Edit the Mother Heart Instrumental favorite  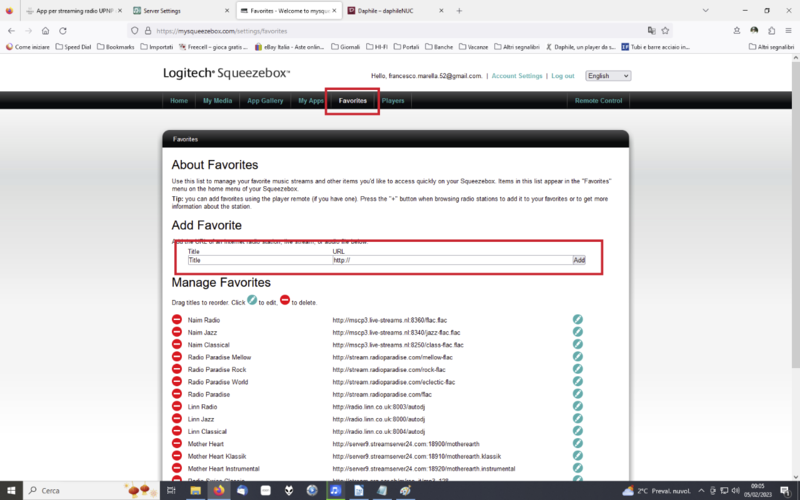(577, 468)
